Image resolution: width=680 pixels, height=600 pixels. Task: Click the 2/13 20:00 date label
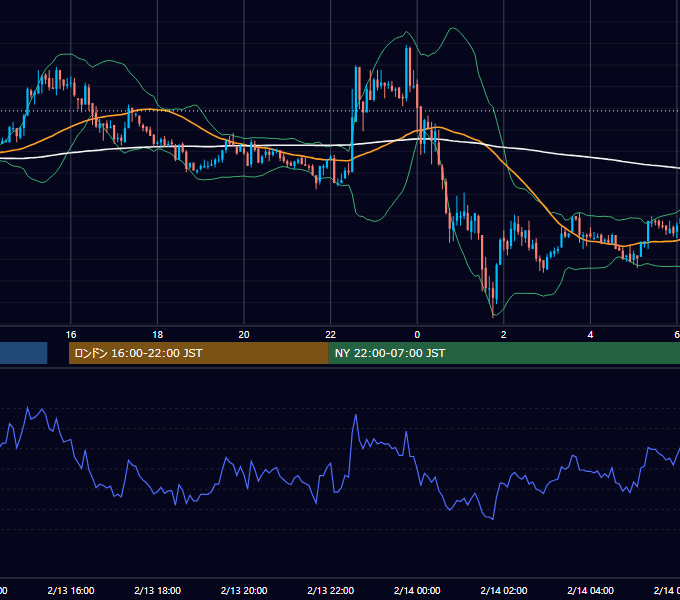pos(244,590)
